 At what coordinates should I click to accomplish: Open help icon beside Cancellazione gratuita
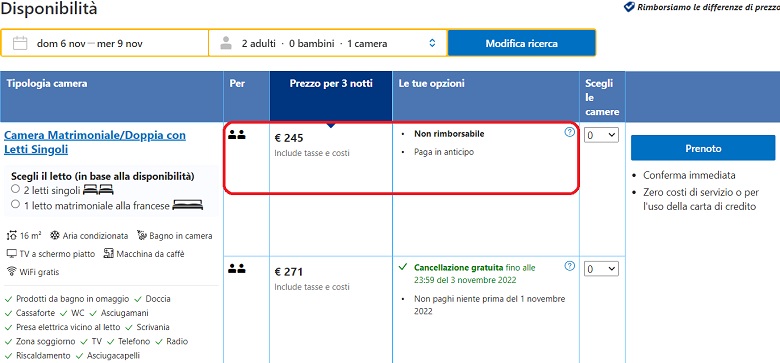click(570, 266)
